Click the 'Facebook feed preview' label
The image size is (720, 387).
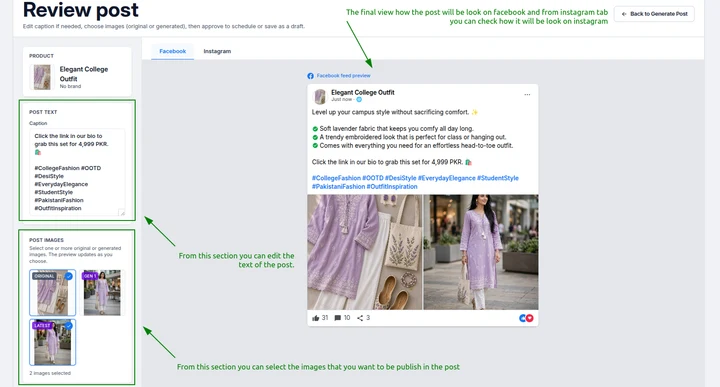343,76
